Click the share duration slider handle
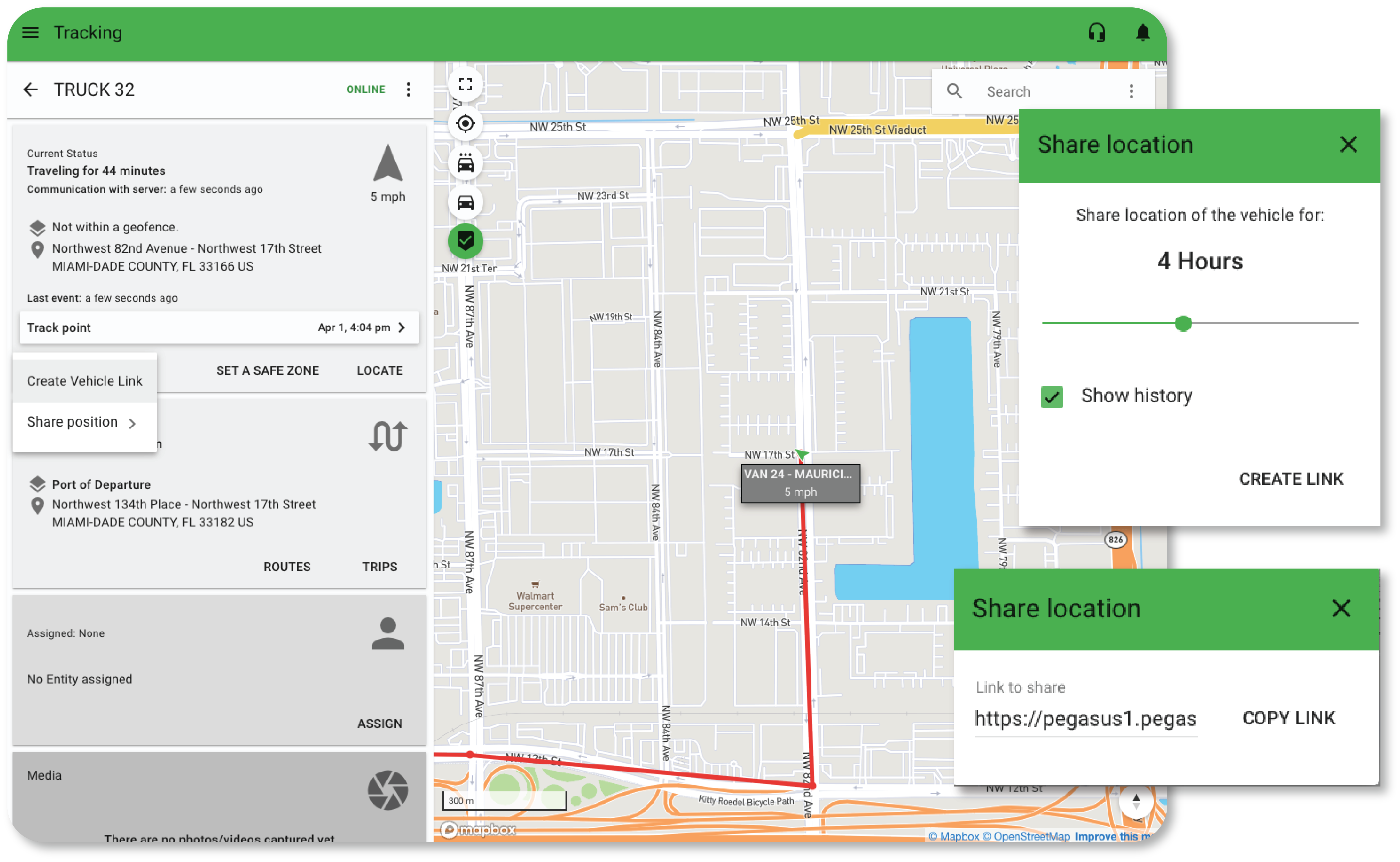Viewport: 1400px width, 862px height. 1183,323
